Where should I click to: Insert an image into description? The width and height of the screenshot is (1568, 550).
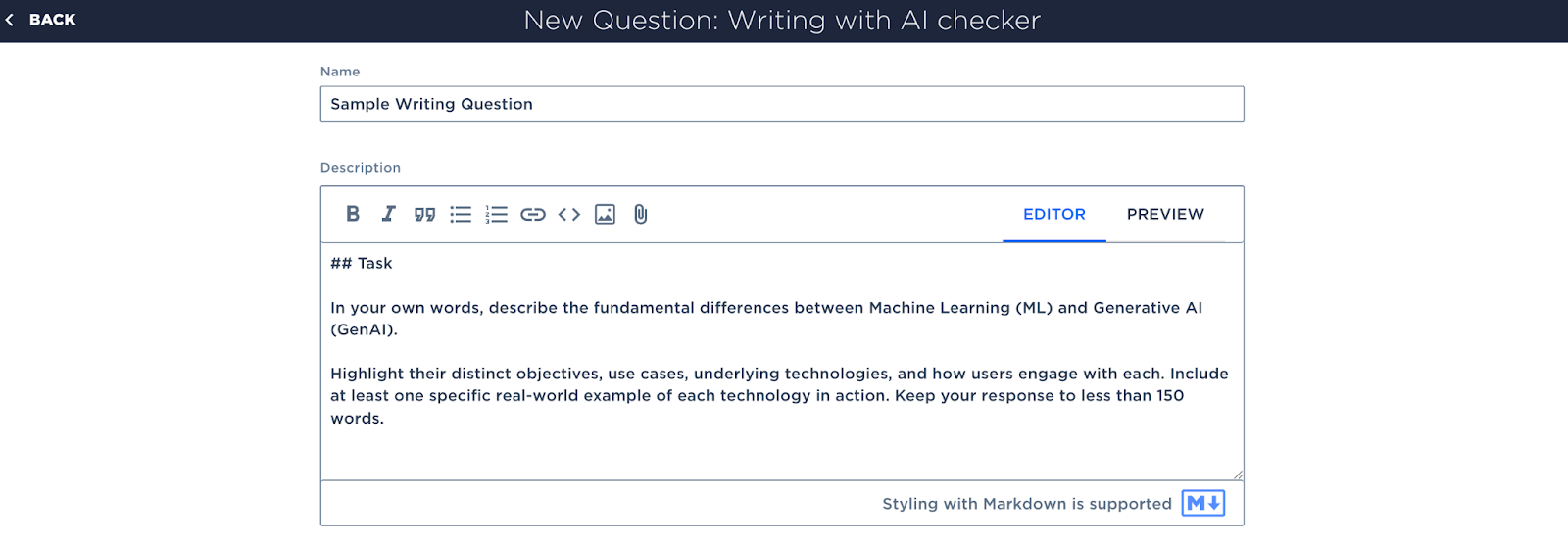[606, 214]
